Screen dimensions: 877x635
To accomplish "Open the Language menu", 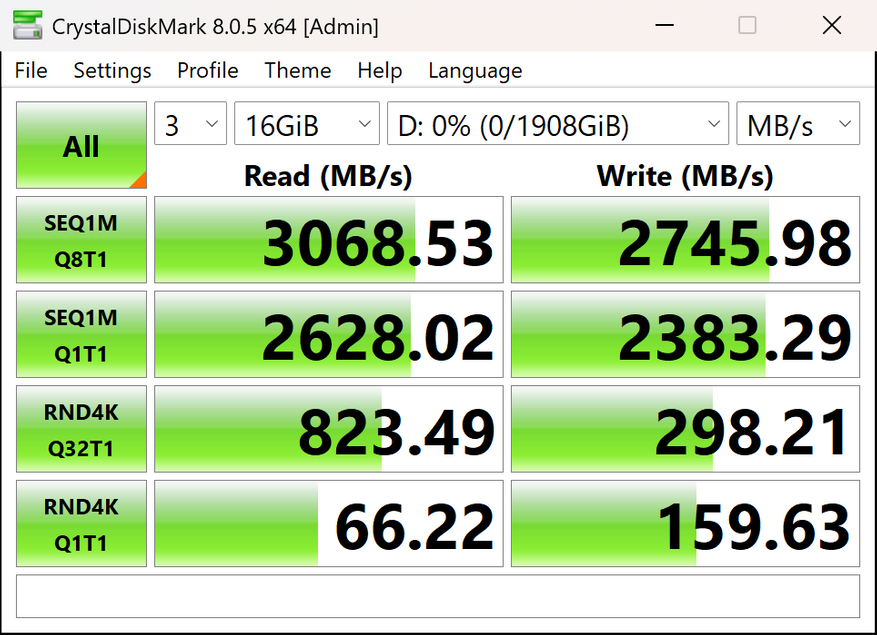I will (475, 71).
